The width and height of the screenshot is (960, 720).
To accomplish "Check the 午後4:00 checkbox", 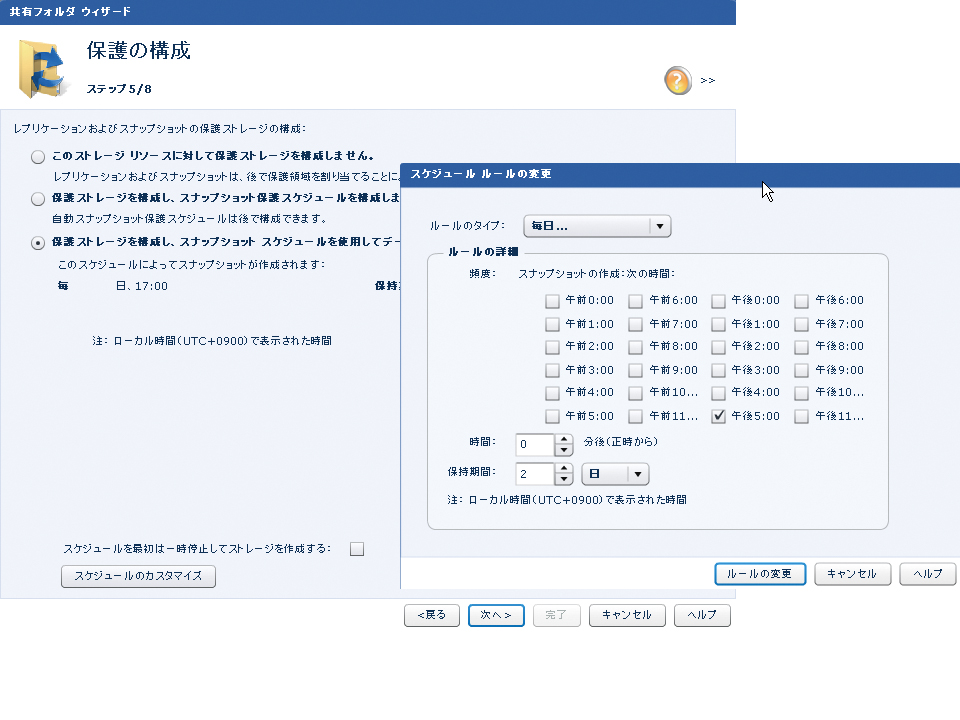I will pyautogui.click(x=719, y=393).
